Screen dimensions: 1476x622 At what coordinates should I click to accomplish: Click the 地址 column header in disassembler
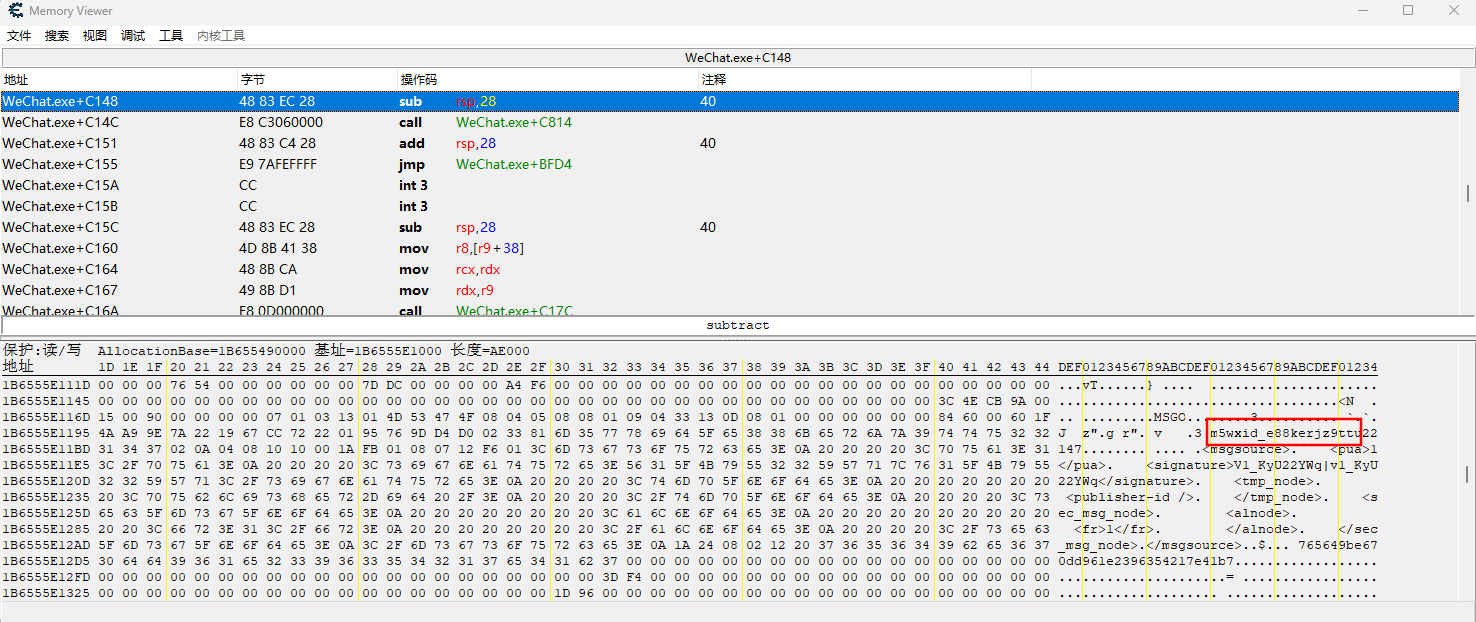(x=118, y=79)
